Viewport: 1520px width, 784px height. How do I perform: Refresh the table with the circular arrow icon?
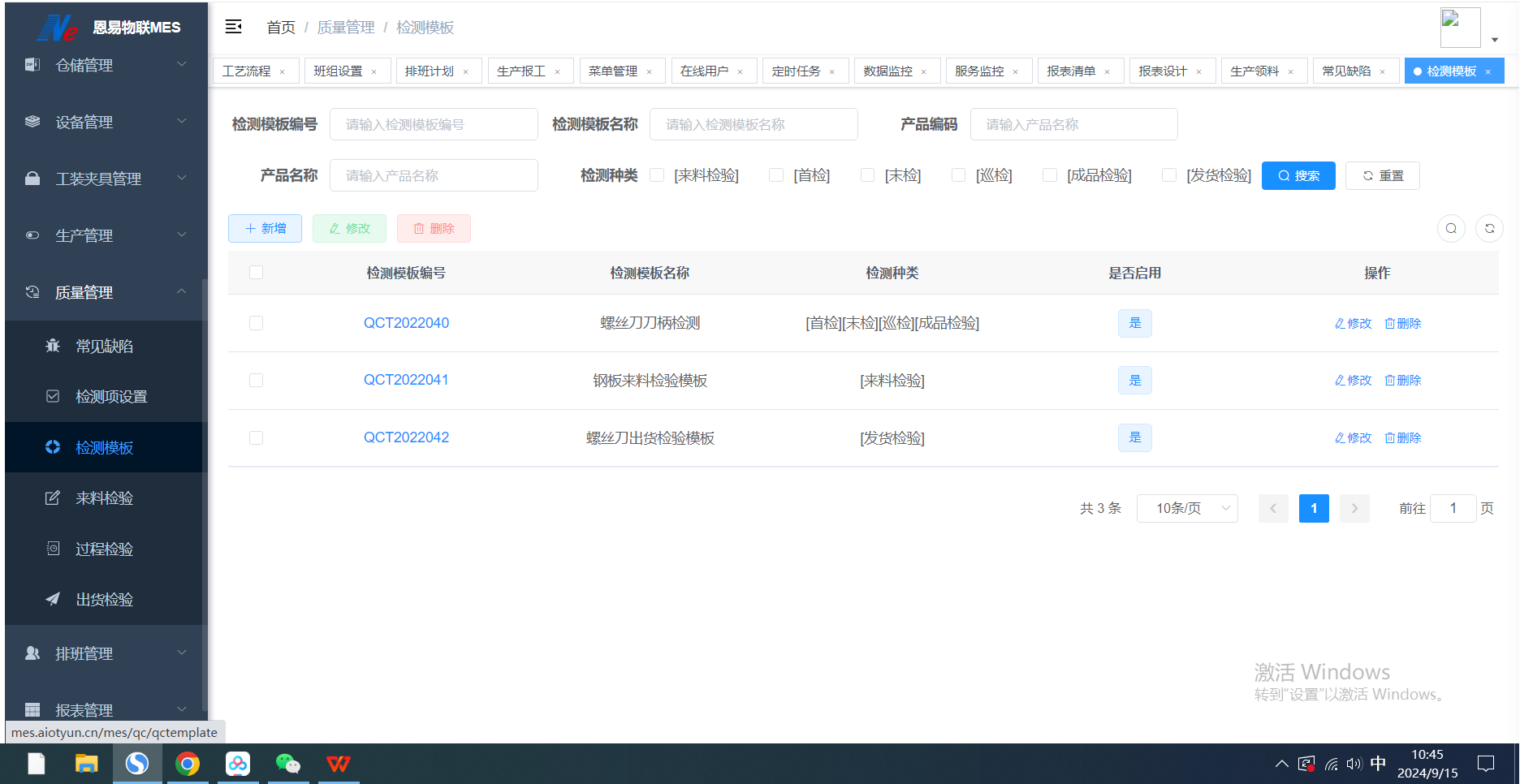pyautogui.click(x=1489, y=228)
